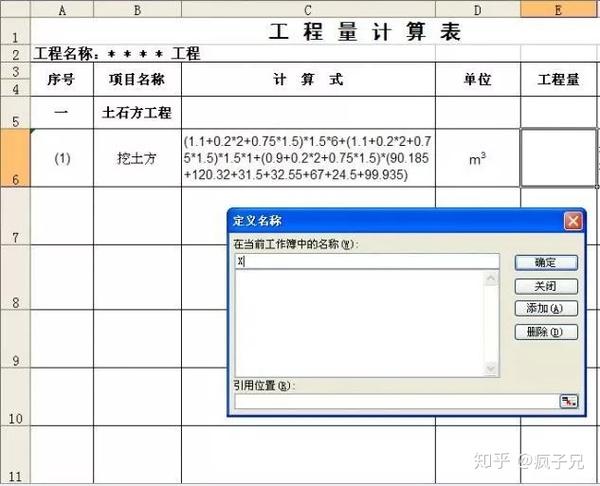
Task: Click the names list scroll-down arrow
Action: (x=491, y=369)
